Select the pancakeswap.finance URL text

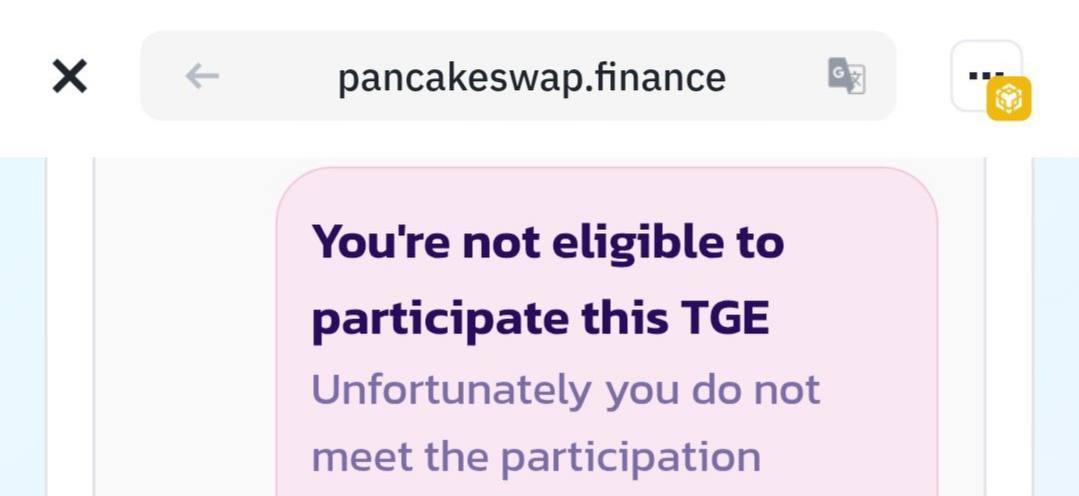click(x=531, y=78)
